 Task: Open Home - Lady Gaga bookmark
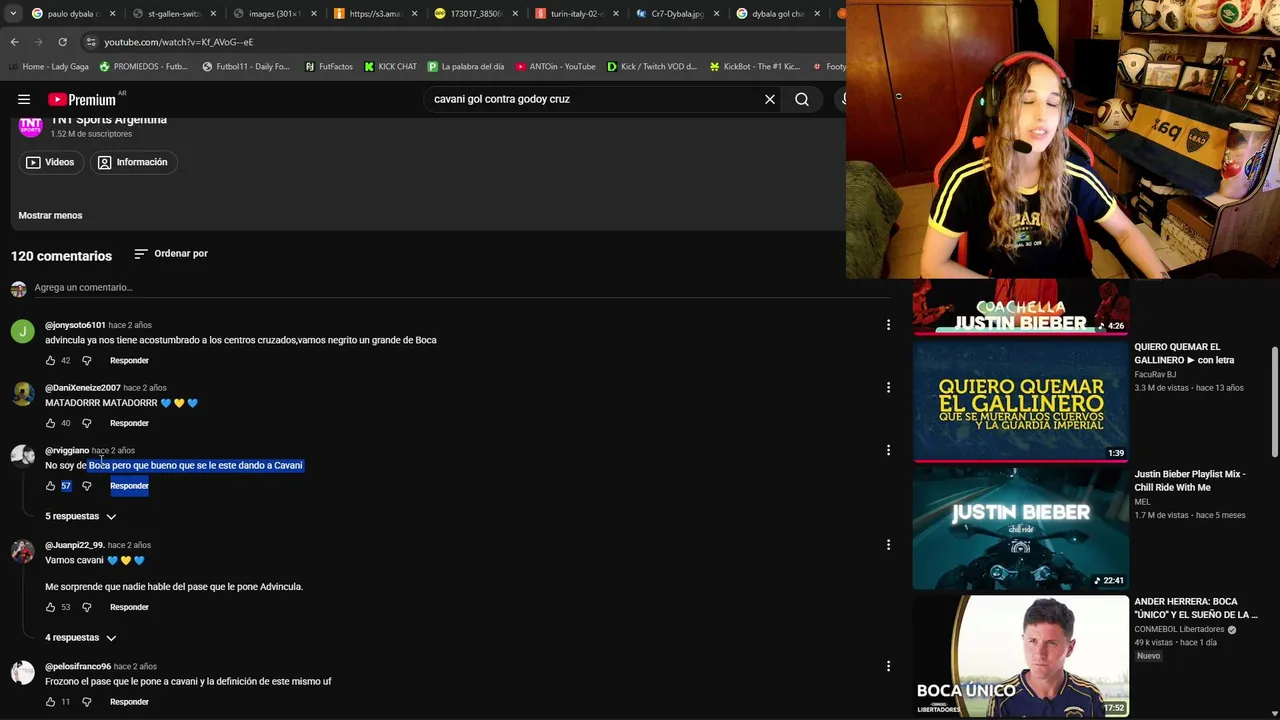click(47, 67)
